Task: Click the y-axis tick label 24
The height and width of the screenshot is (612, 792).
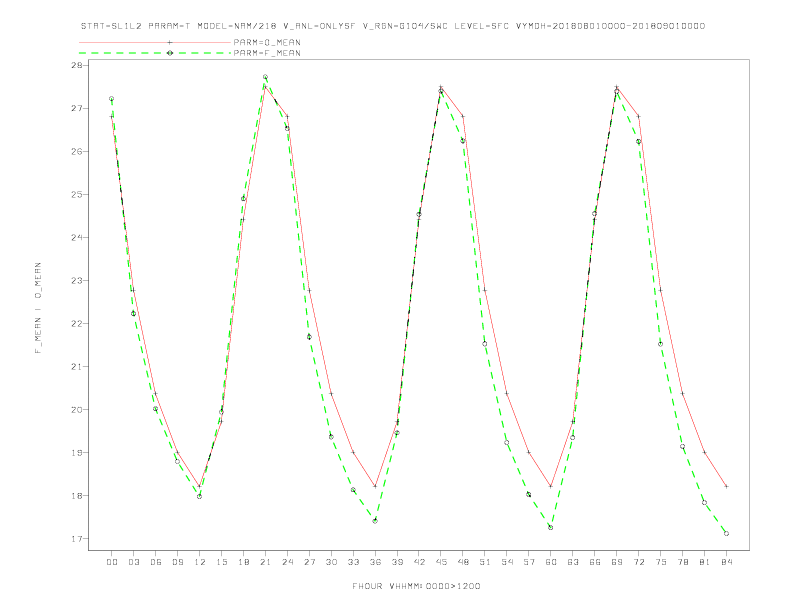Action: pyautogui.click(x=78, y=237)
